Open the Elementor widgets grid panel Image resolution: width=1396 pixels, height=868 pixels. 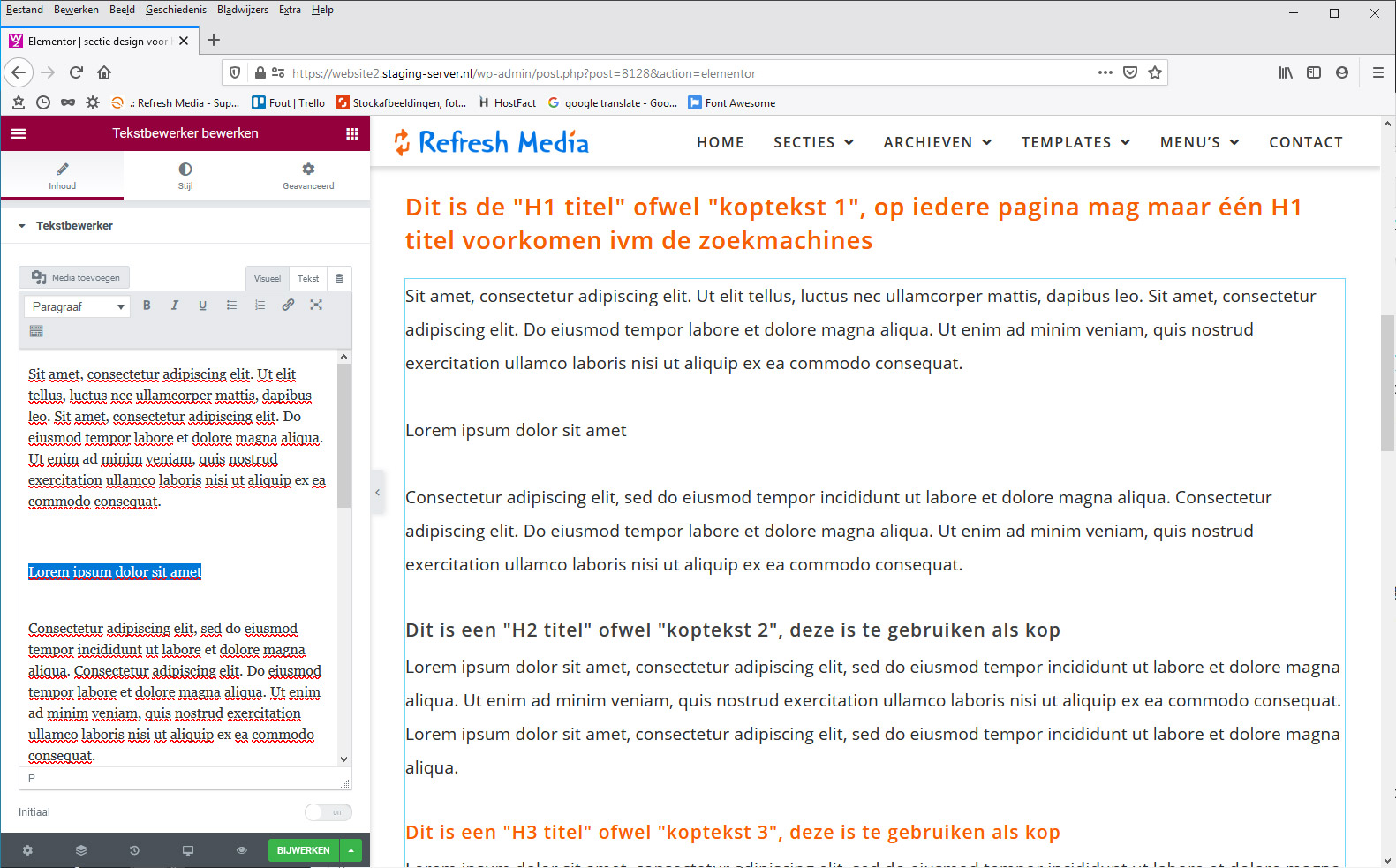351,133
